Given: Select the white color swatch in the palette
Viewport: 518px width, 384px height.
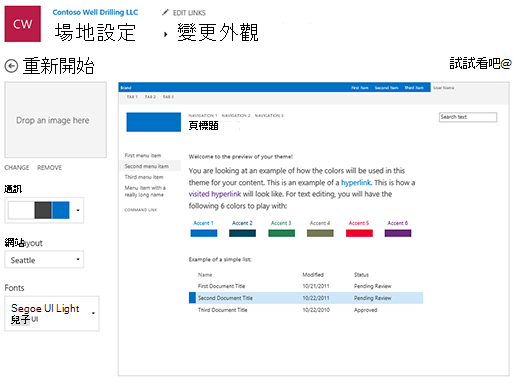Looking at the screenshot, I should pyautogui.click(x=21, y=210).
